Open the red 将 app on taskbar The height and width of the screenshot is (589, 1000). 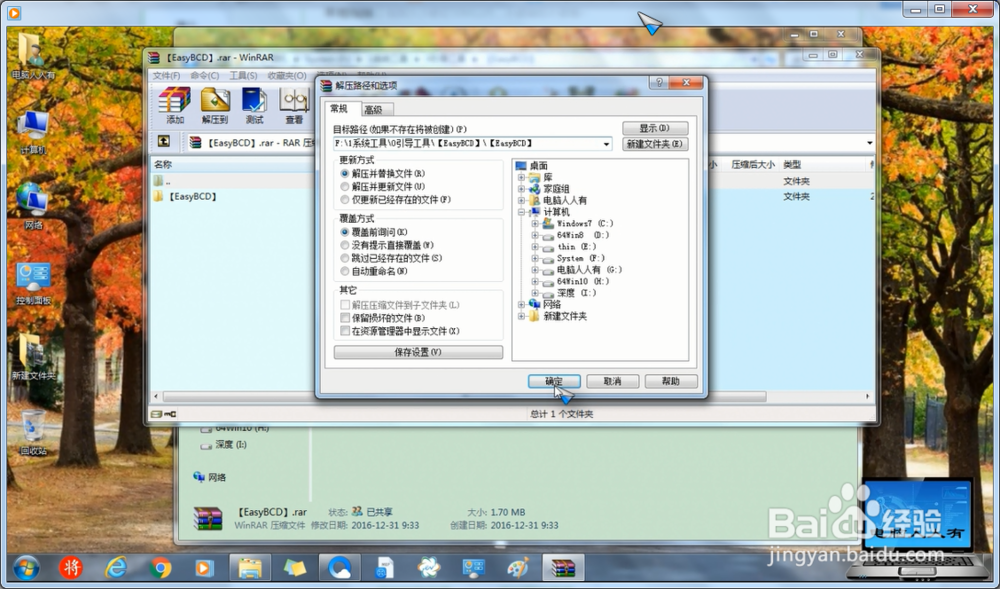click(x=71, y=567)
